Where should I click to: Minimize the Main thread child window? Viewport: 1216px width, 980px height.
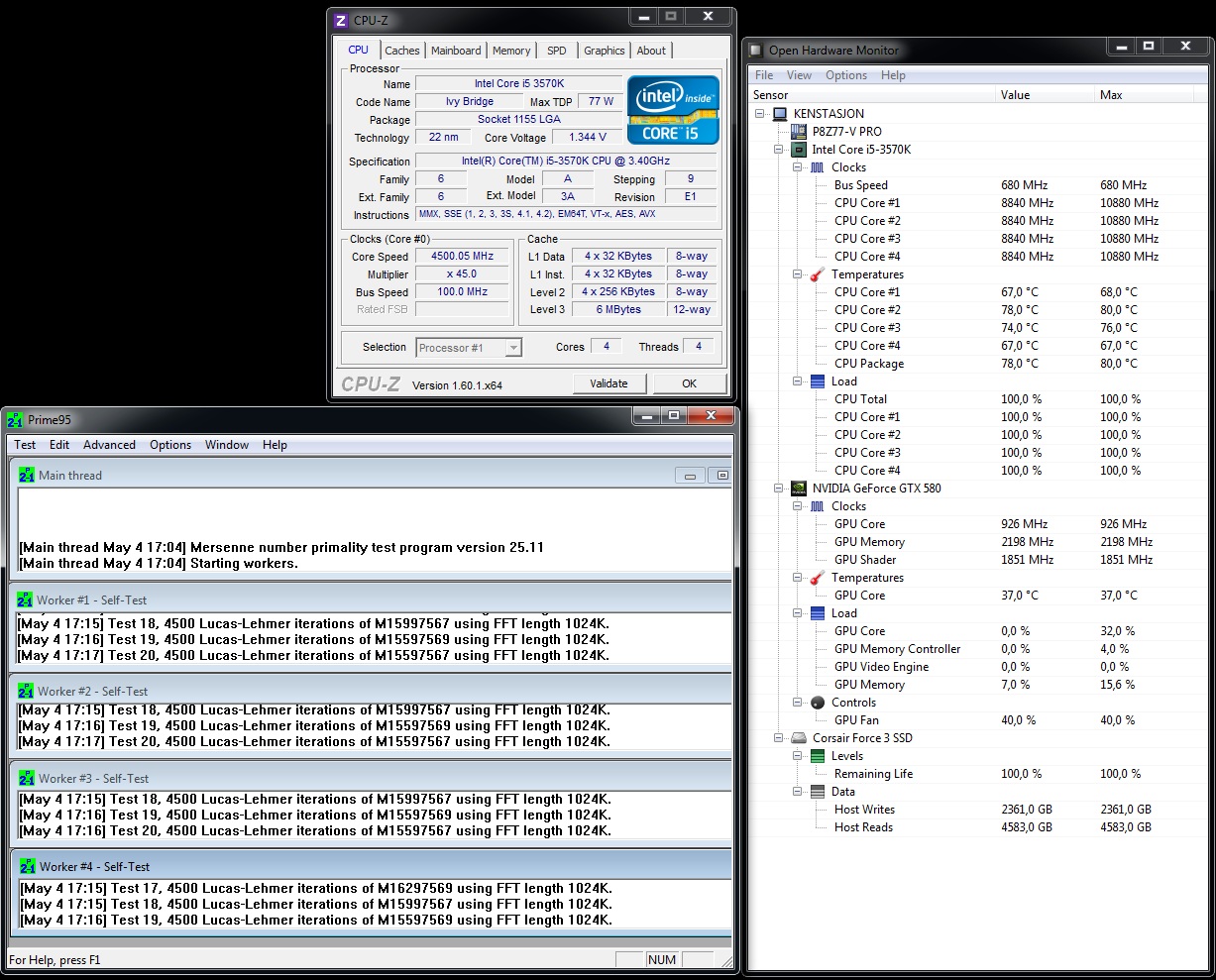point(692,476)
